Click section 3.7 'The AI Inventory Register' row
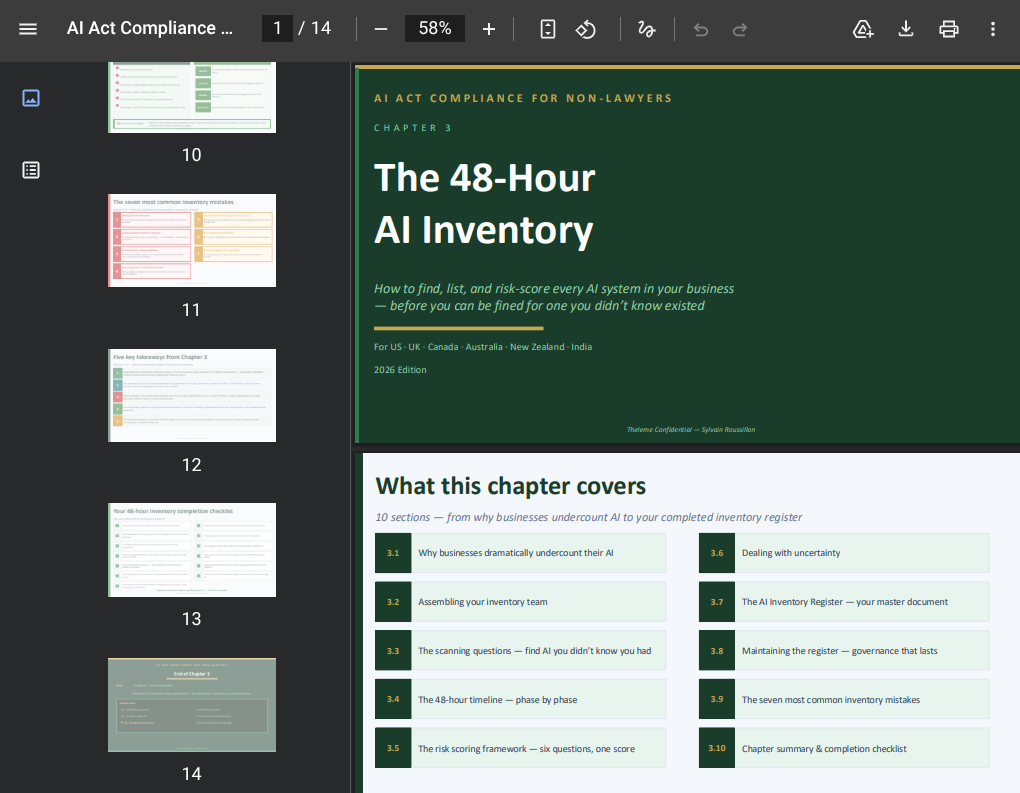 point(844,602)
